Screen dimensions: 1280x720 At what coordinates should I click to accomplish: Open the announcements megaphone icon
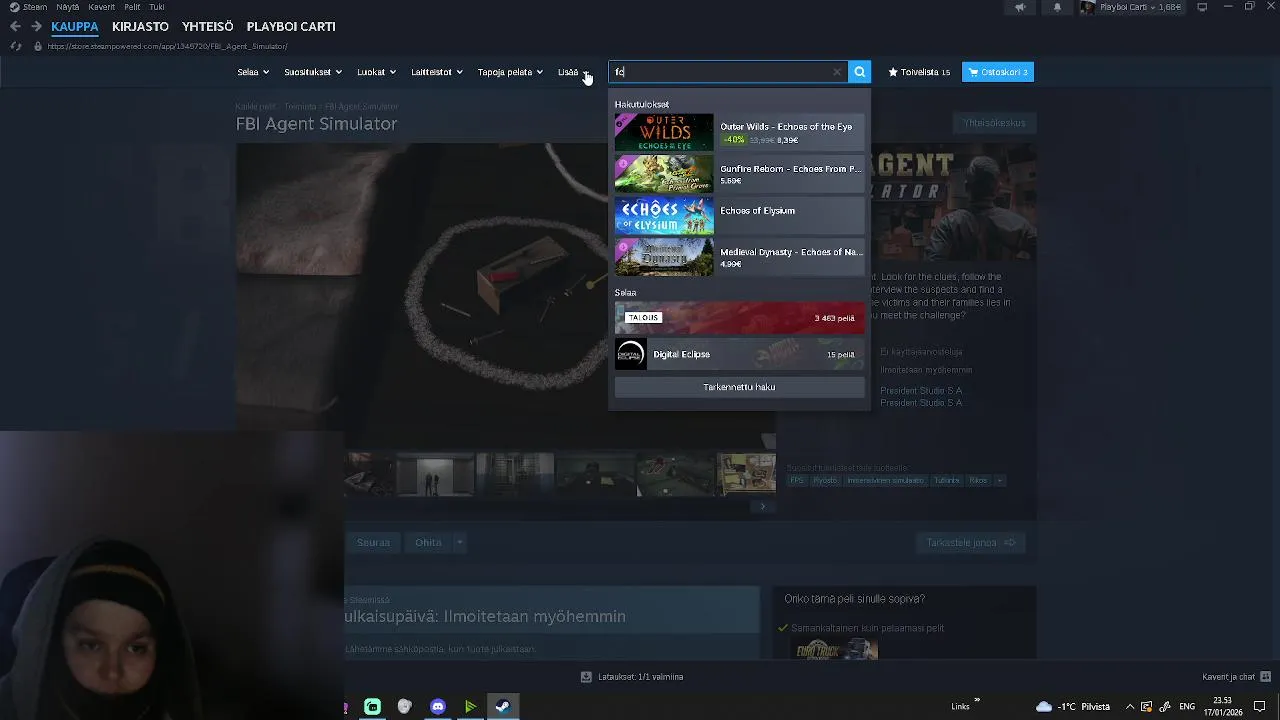[x=1020, y=7]
